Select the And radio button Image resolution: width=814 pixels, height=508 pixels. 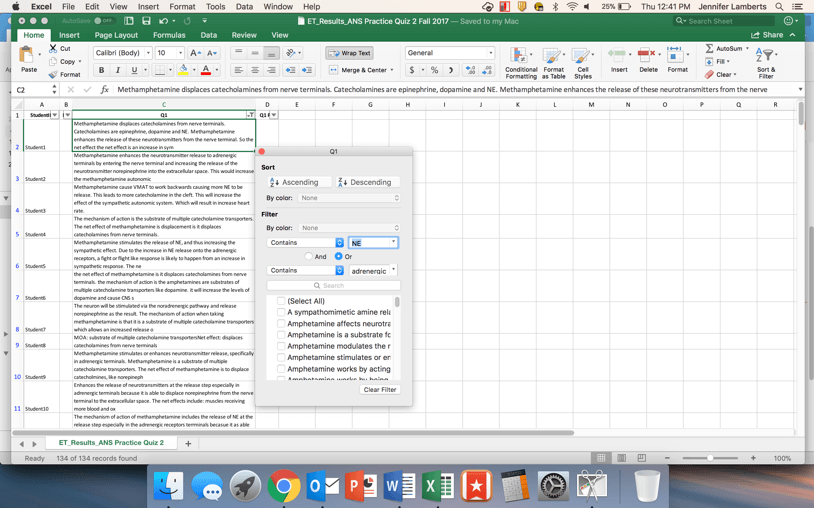point(309,256)
